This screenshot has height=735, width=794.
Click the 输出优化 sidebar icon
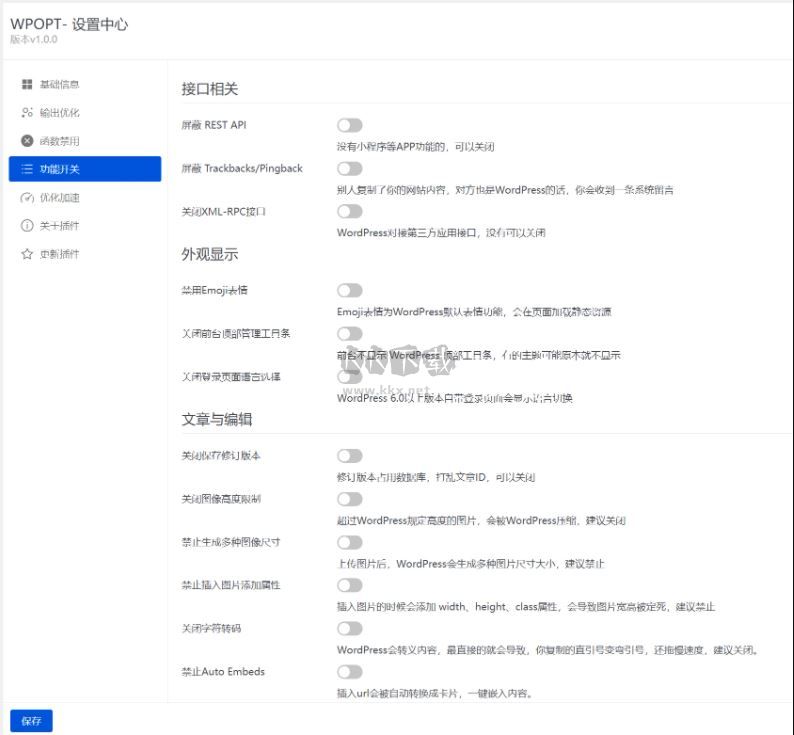[27, 113]
